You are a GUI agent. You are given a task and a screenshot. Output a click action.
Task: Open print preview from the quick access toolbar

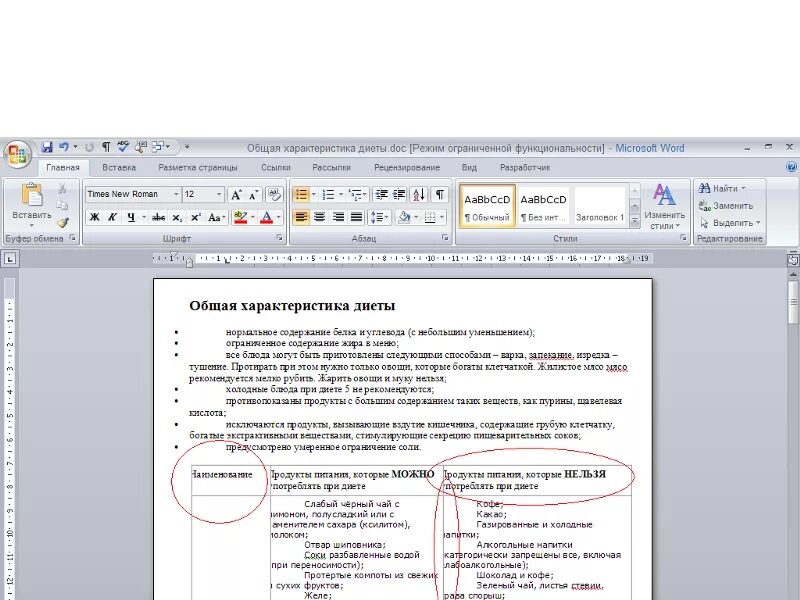[140, 147]
